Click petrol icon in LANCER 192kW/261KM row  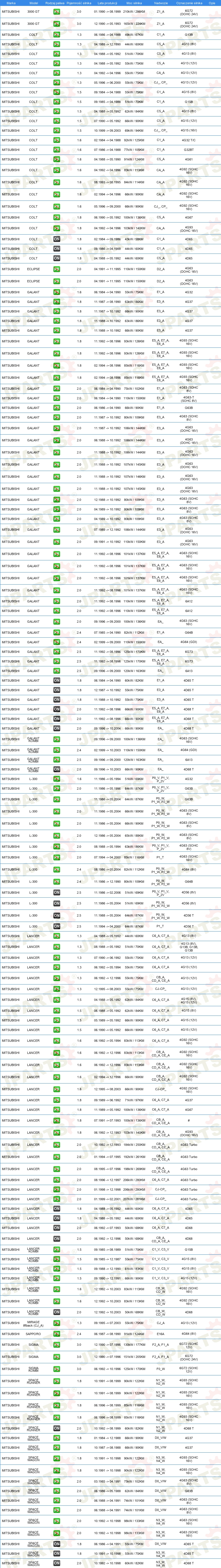coord(56,1157)
